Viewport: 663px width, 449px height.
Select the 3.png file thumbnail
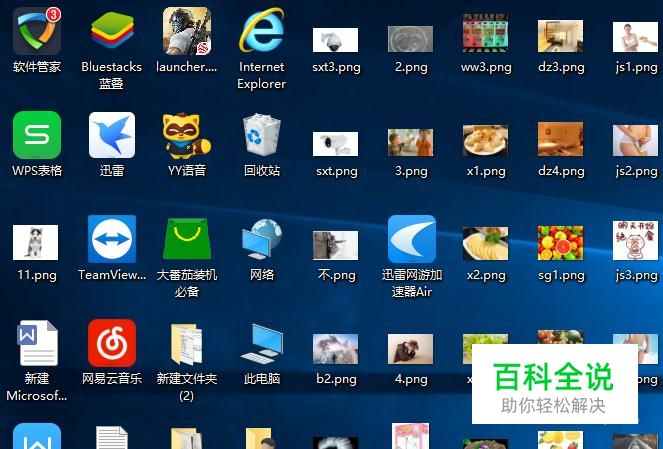click(411, 142)
